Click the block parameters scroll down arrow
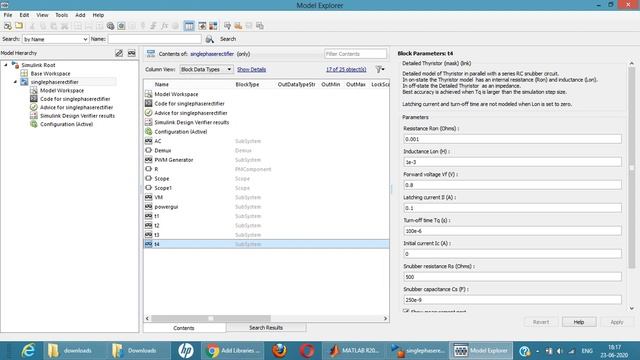640x360 pixels. (631, 309)
